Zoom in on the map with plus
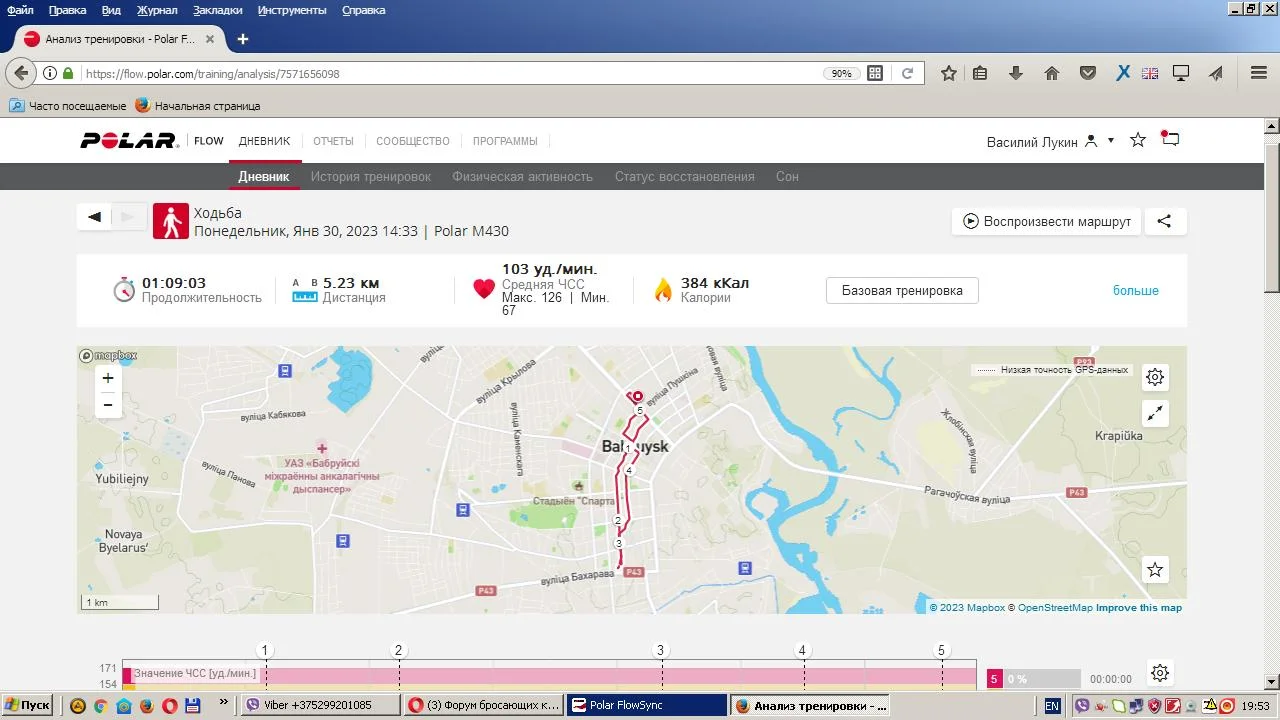Image resolution: width=1280 pixels, height=720 pixels. point(108,378)
